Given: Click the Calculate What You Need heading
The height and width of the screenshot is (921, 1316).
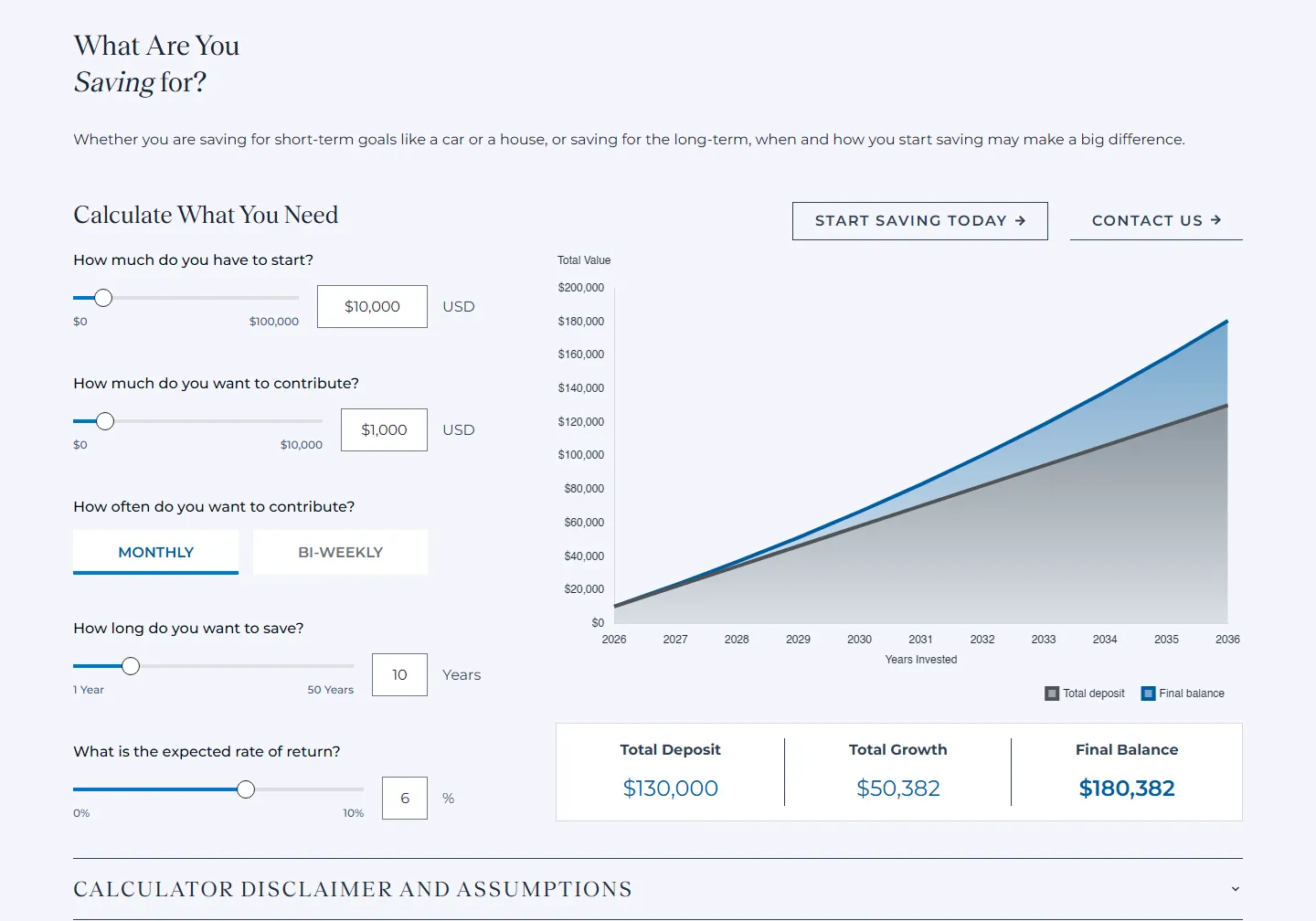Looking at the screenshot, I should pyautogui.click(x=206, y=215).
